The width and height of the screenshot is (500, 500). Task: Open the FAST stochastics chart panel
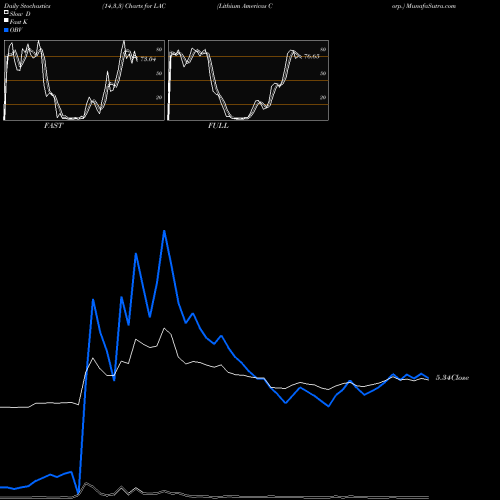point(84,80)
